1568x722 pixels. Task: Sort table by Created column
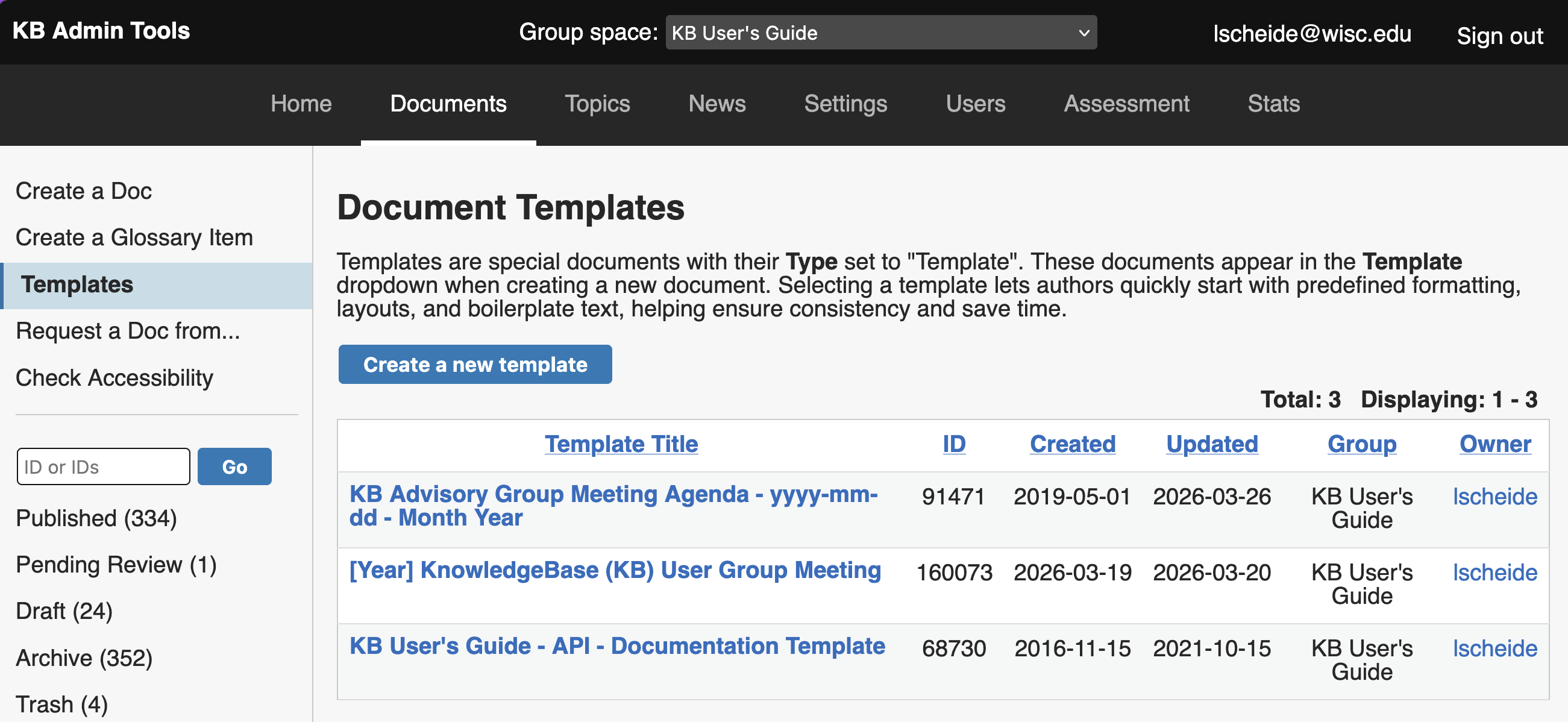[x=1073, y=444]
